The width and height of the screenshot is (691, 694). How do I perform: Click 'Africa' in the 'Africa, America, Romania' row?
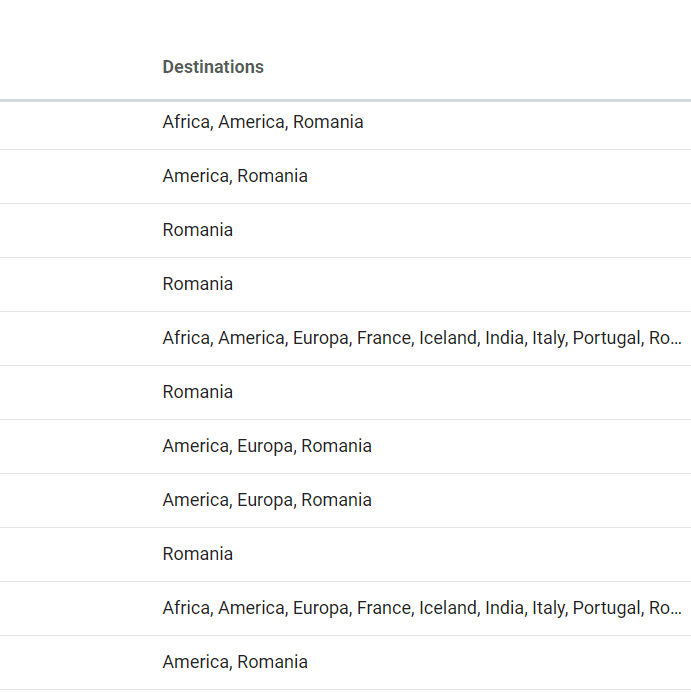coord(186,122)
